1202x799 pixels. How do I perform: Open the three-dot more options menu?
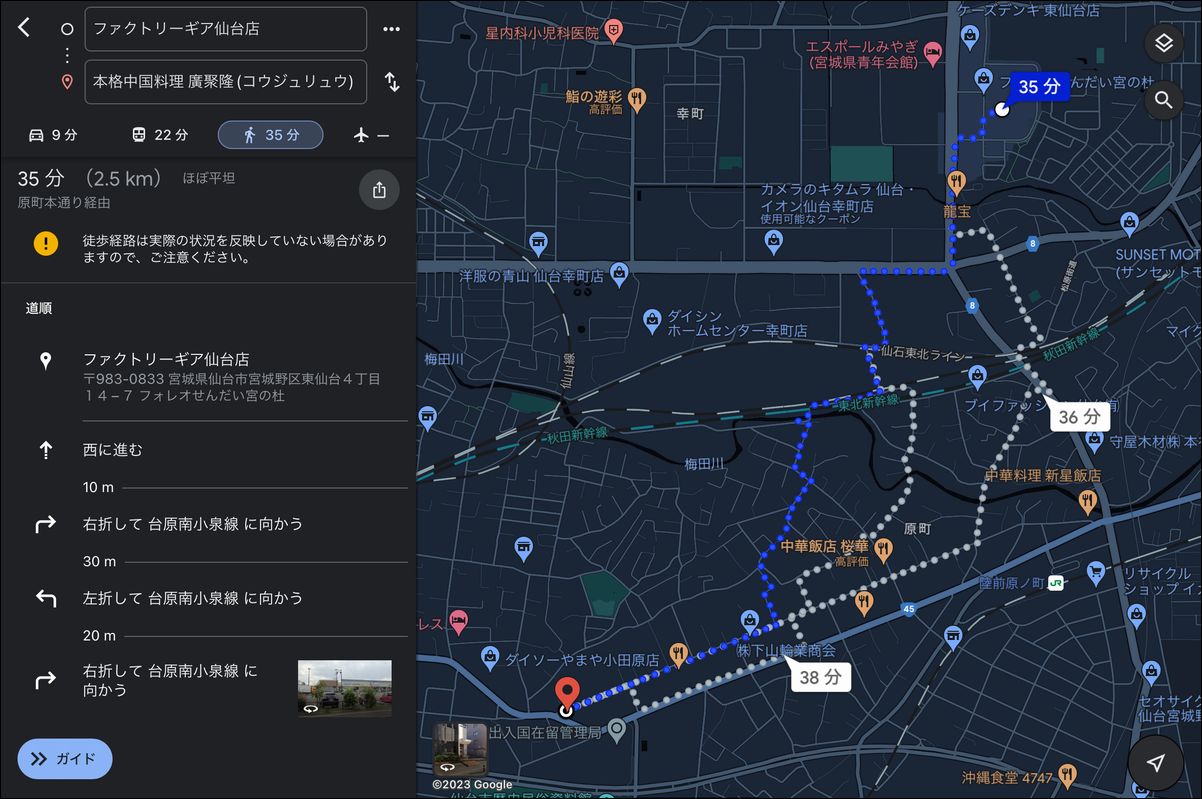(391, 29)
